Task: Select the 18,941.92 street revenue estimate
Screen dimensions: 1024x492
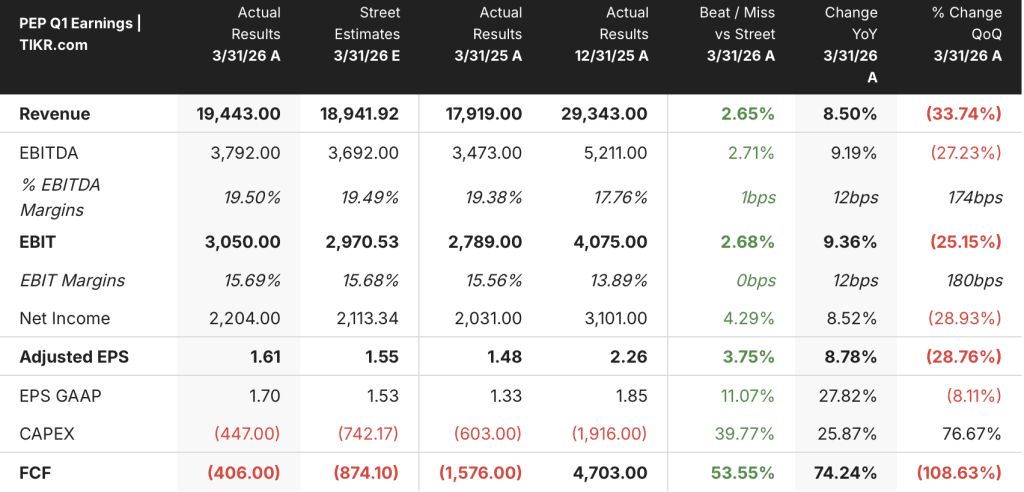Action: (x=360, y=114)
